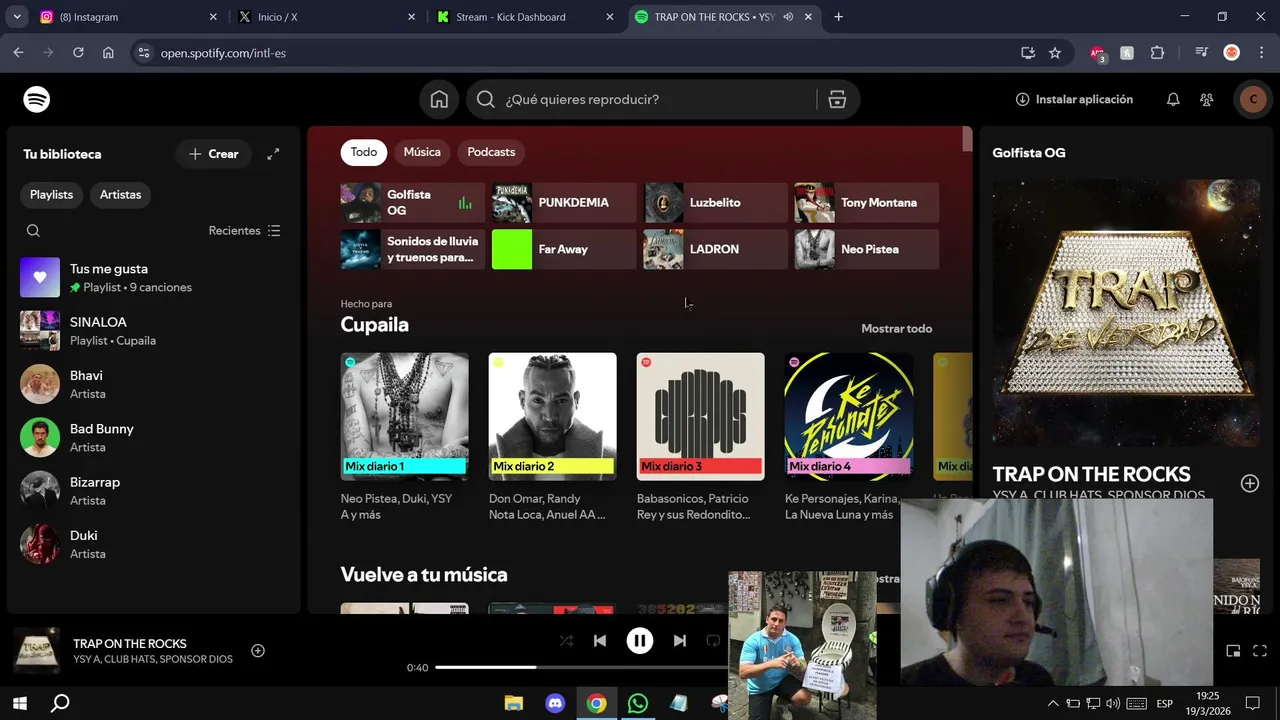Viewport: 1280px width, 720px height.
Task: Go back in Chrome
Action: 18,53
